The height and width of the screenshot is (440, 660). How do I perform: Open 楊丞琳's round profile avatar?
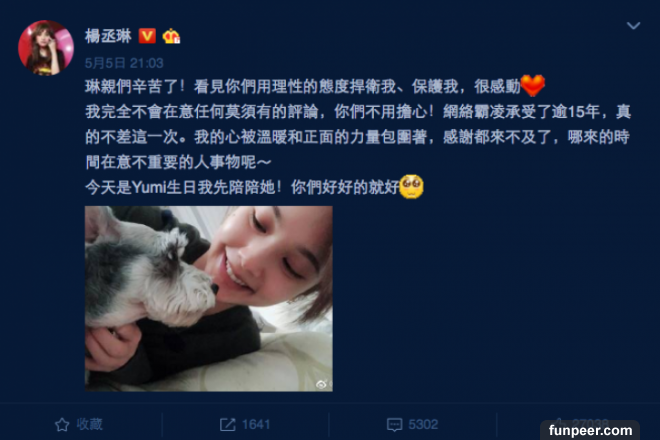click(x=46, y=48)
